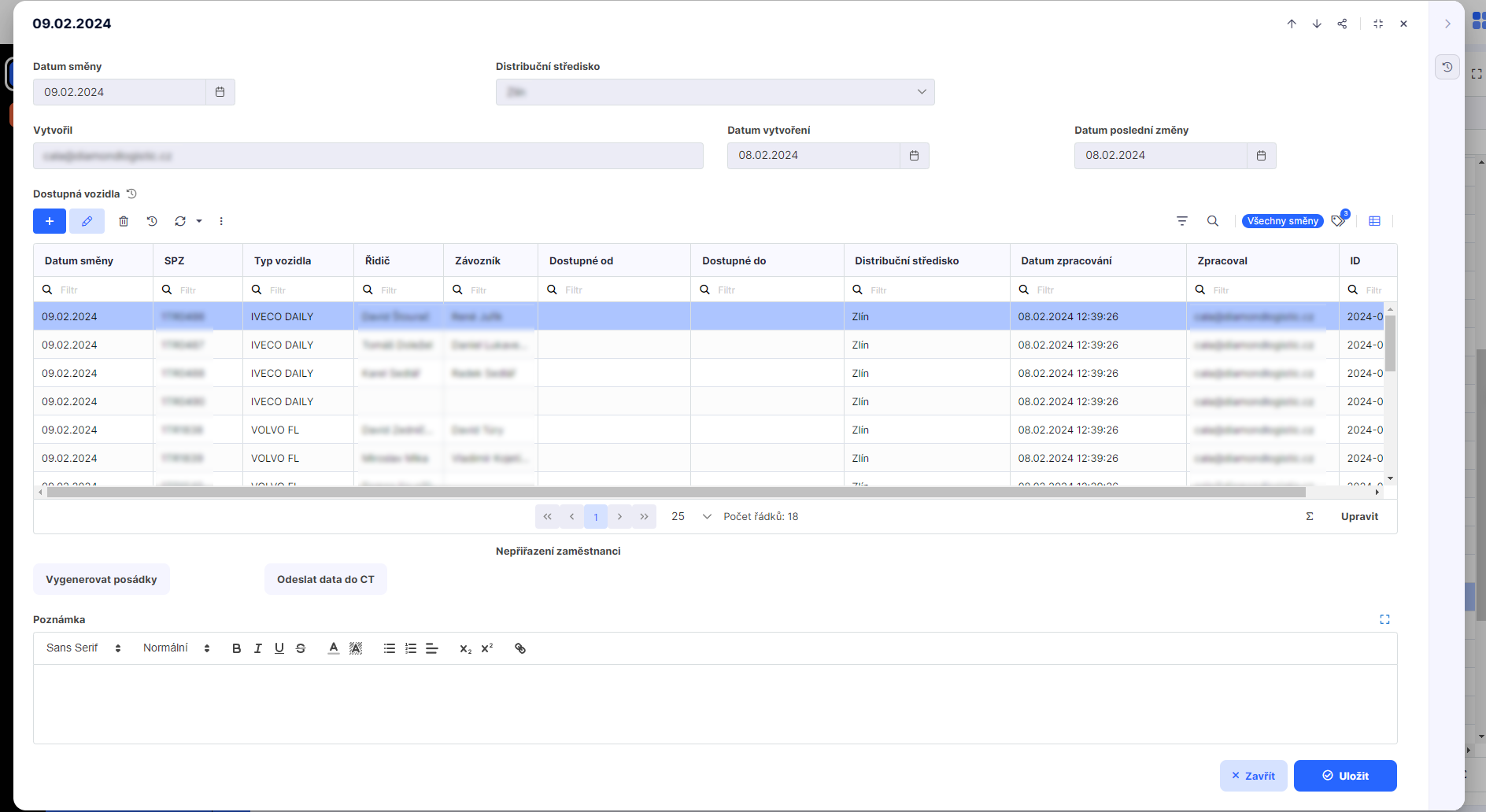1486x812 pixels.
Task: Click the pencil edit row icon
Action: tap(87, 221)
